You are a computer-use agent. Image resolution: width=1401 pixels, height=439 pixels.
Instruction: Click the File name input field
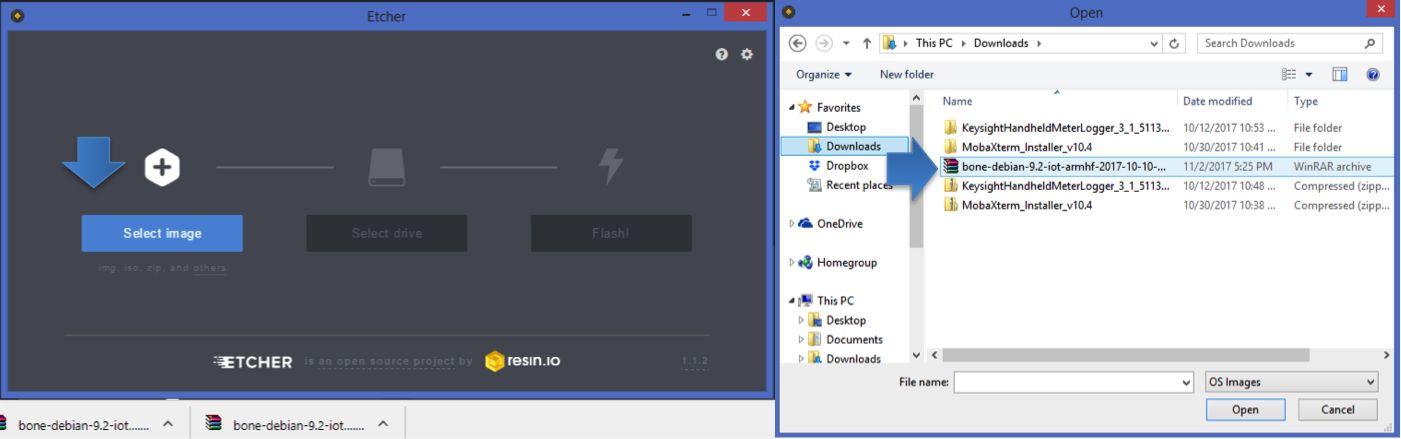1073,382
